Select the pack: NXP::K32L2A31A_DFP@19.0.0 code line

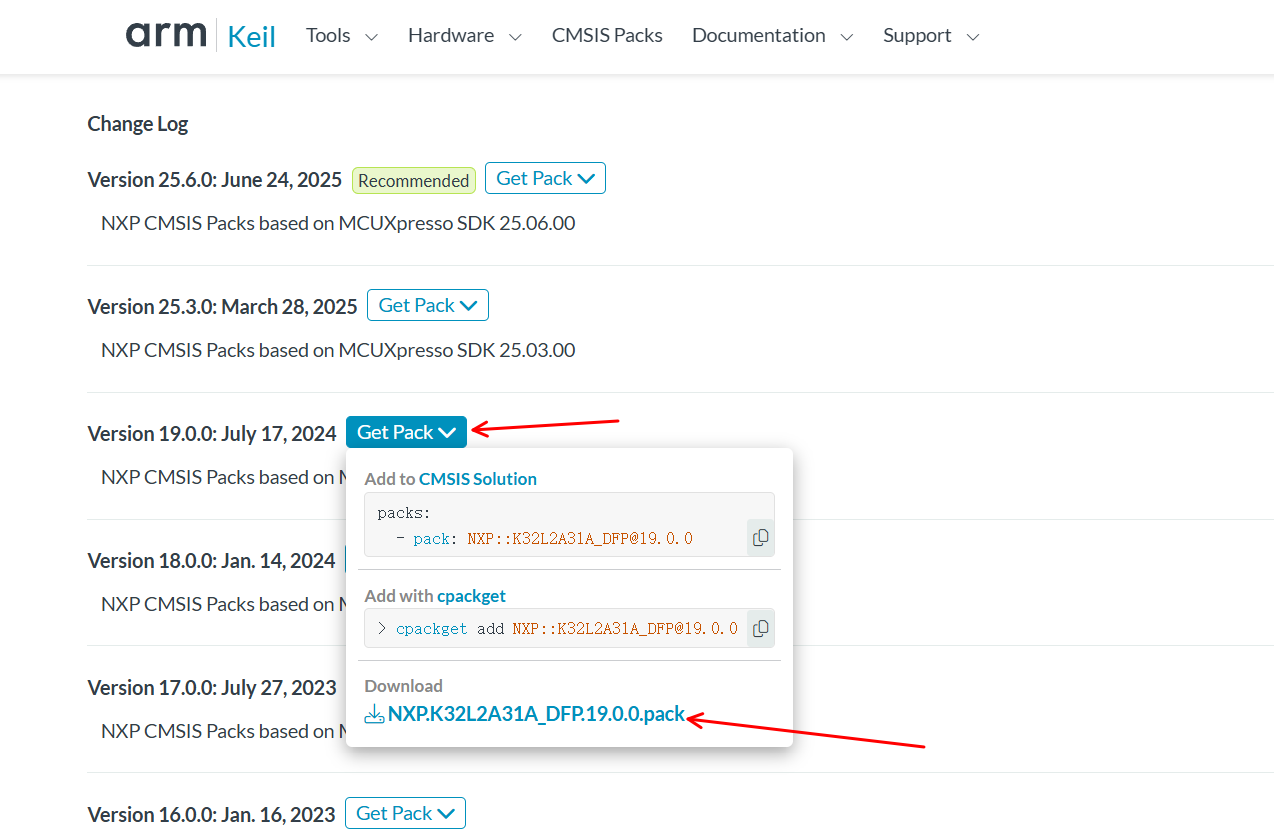click(543, 538)
